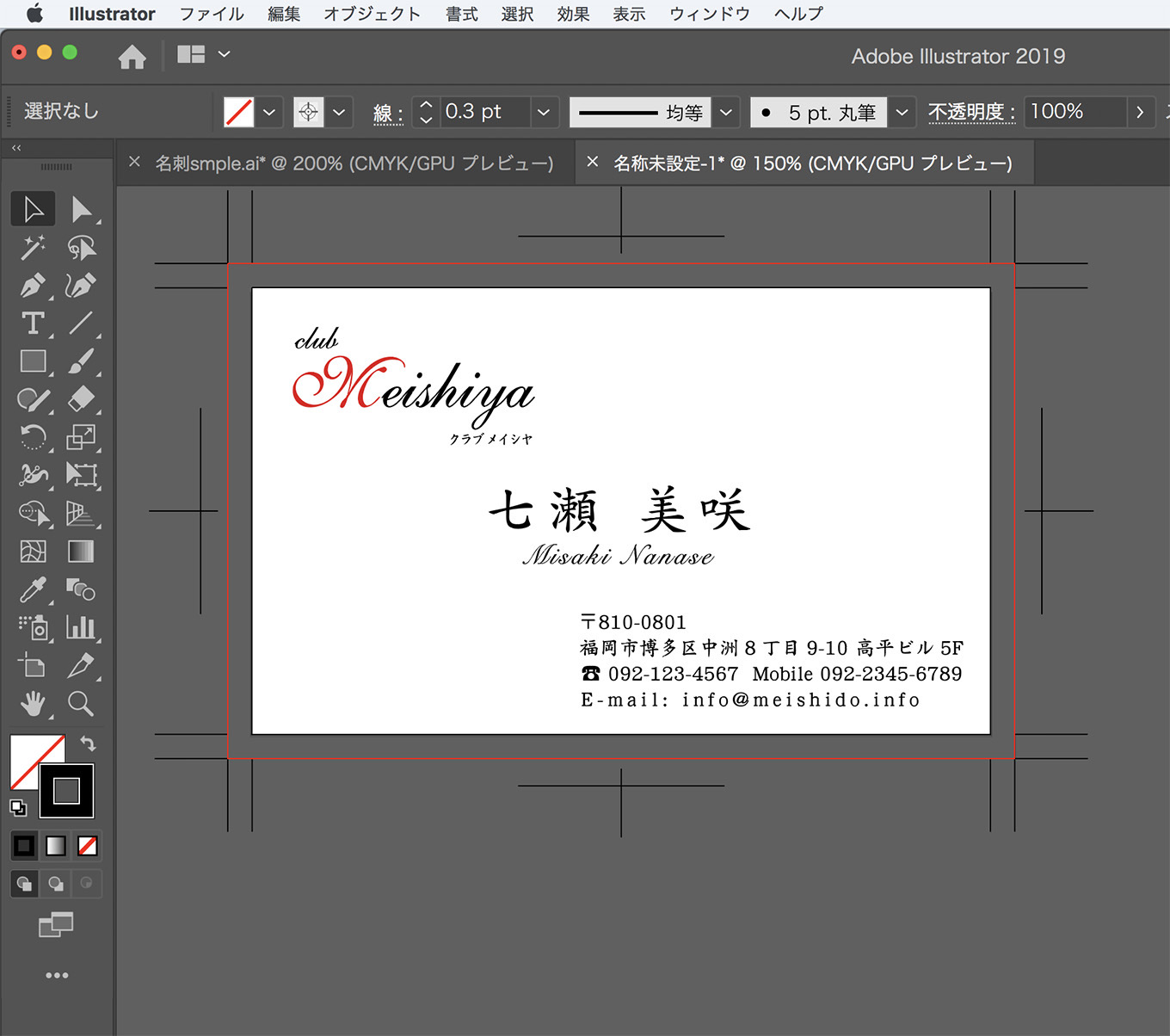Click stroke weight field 0.3 pt
Image resolution: width=1170 pixels, height=1036 pixels.
point(484,112)
